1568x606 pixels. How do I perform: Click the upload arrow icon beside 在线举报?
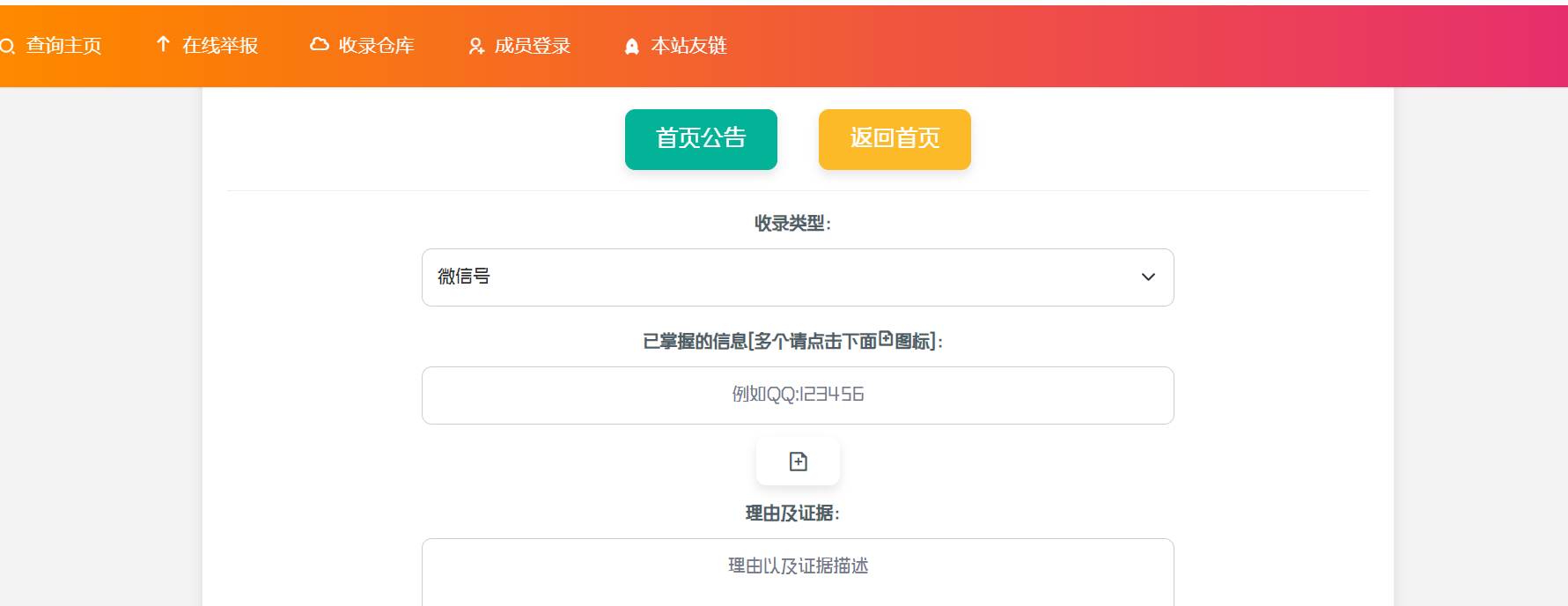163,44
